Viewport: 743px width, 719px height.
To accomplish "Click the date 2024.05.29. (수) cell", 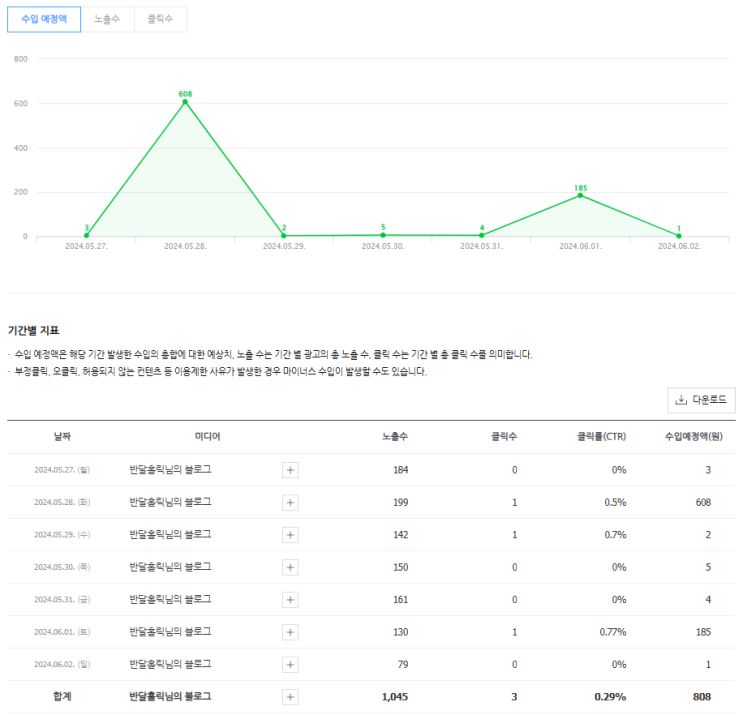I will tap(62, 535).
